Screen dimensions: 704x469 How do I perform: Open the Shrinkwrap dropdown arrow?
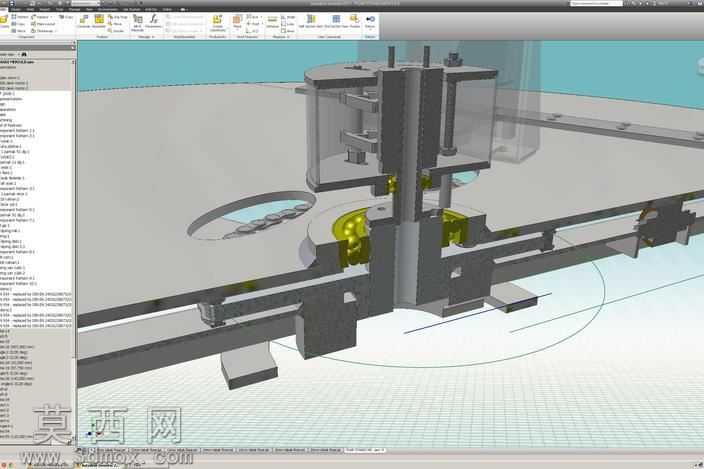(56, 31)
